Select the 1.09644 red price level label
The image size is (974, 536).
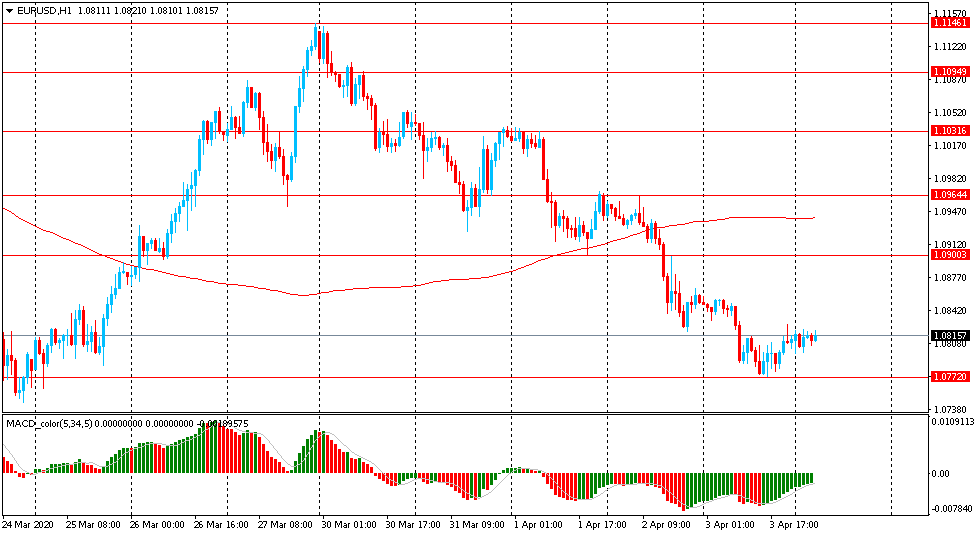(950, 195)
